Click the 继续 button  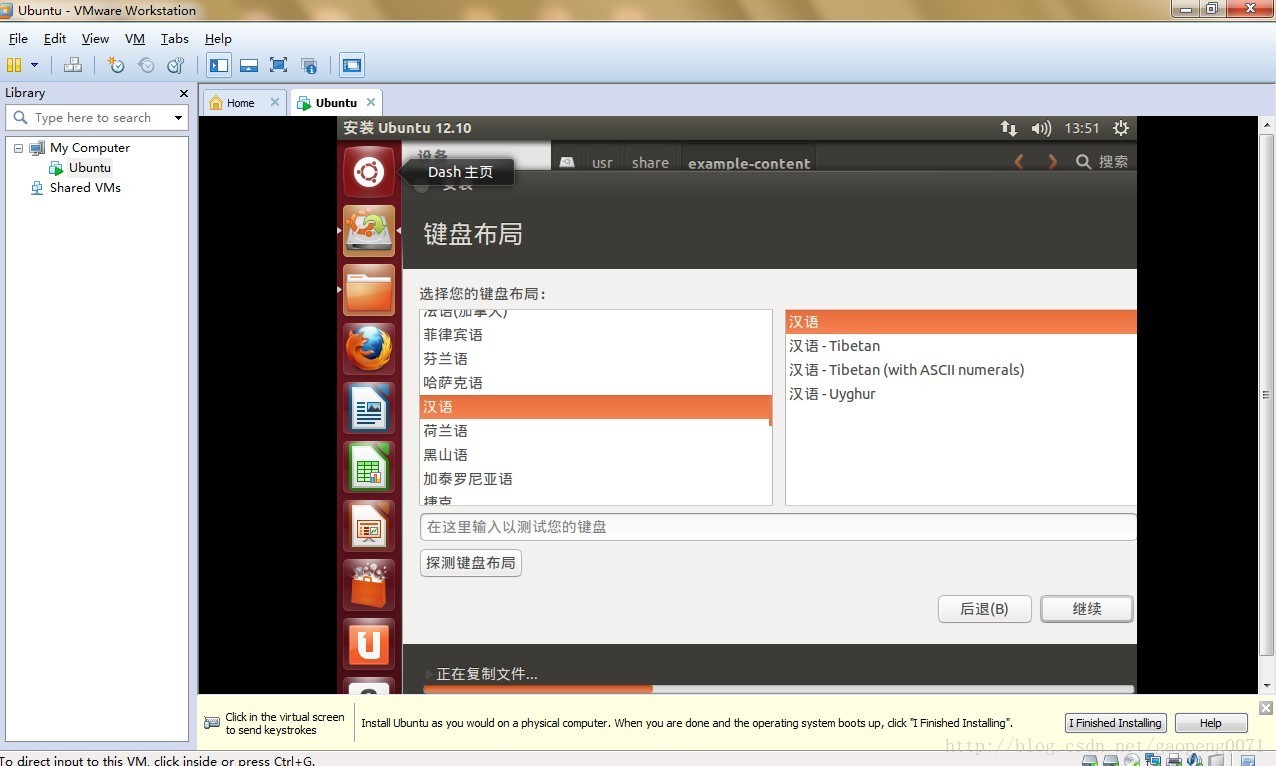click(x=1087, y=609)
